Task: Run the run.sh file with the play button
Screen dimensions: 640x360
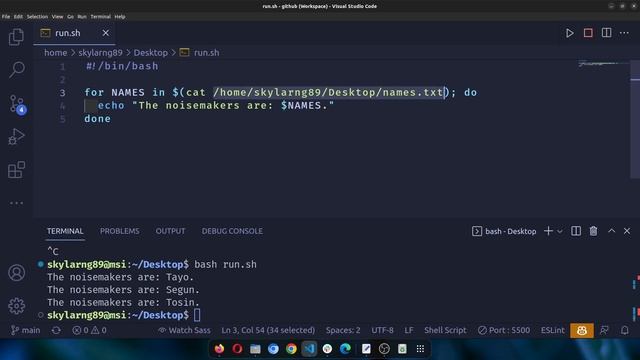Action: click(x=569, y=33)
